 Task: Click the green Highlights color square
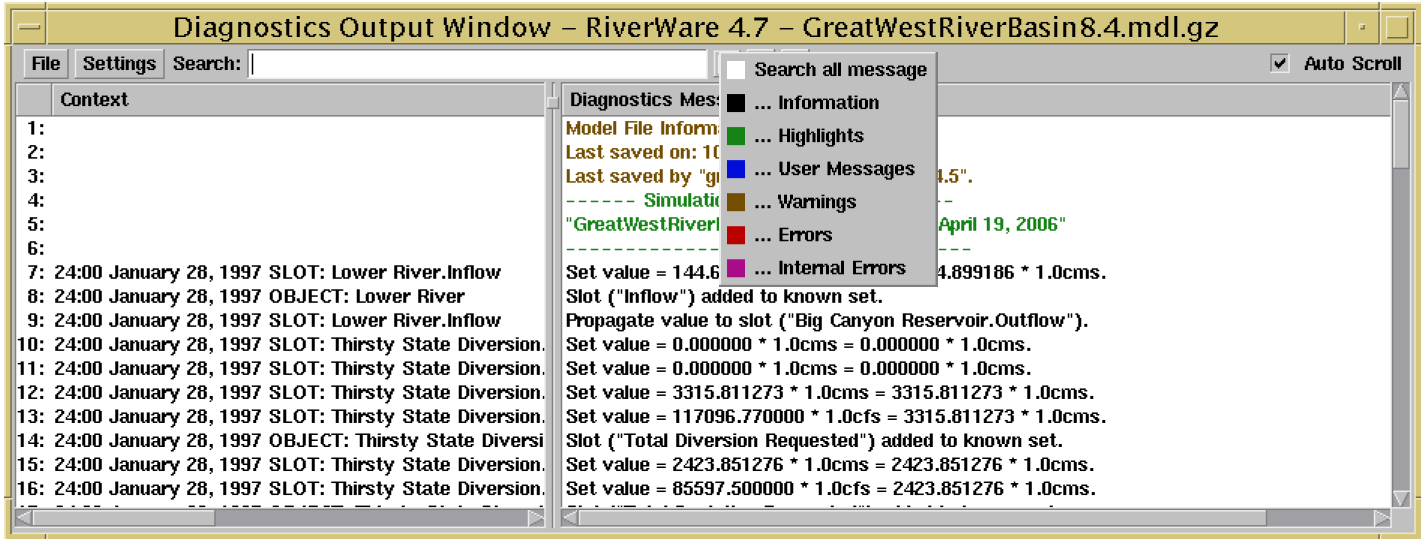click(x=736, y=136)
